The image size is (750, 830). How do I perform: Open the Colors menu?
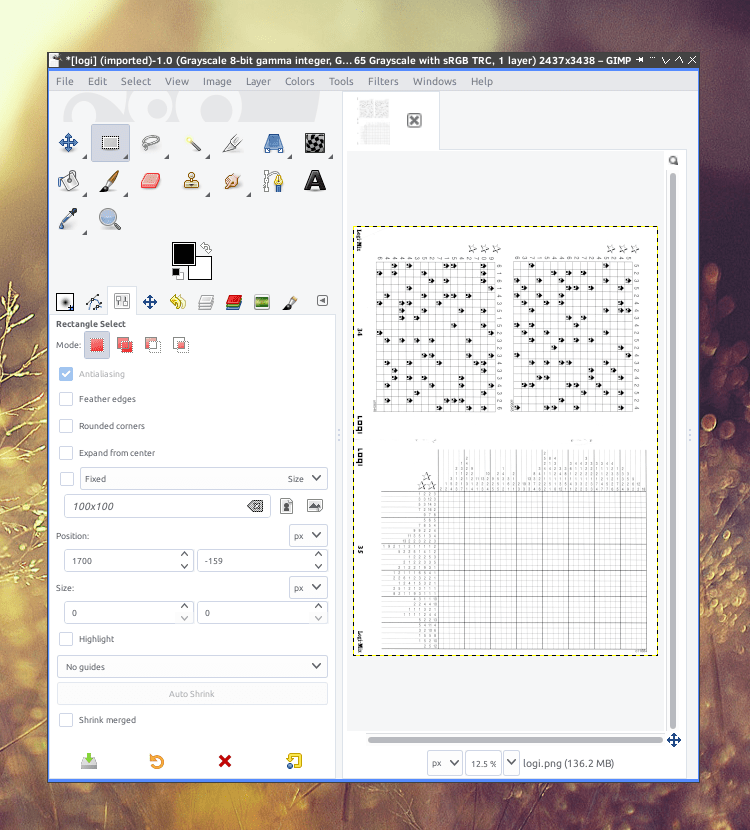300,81
